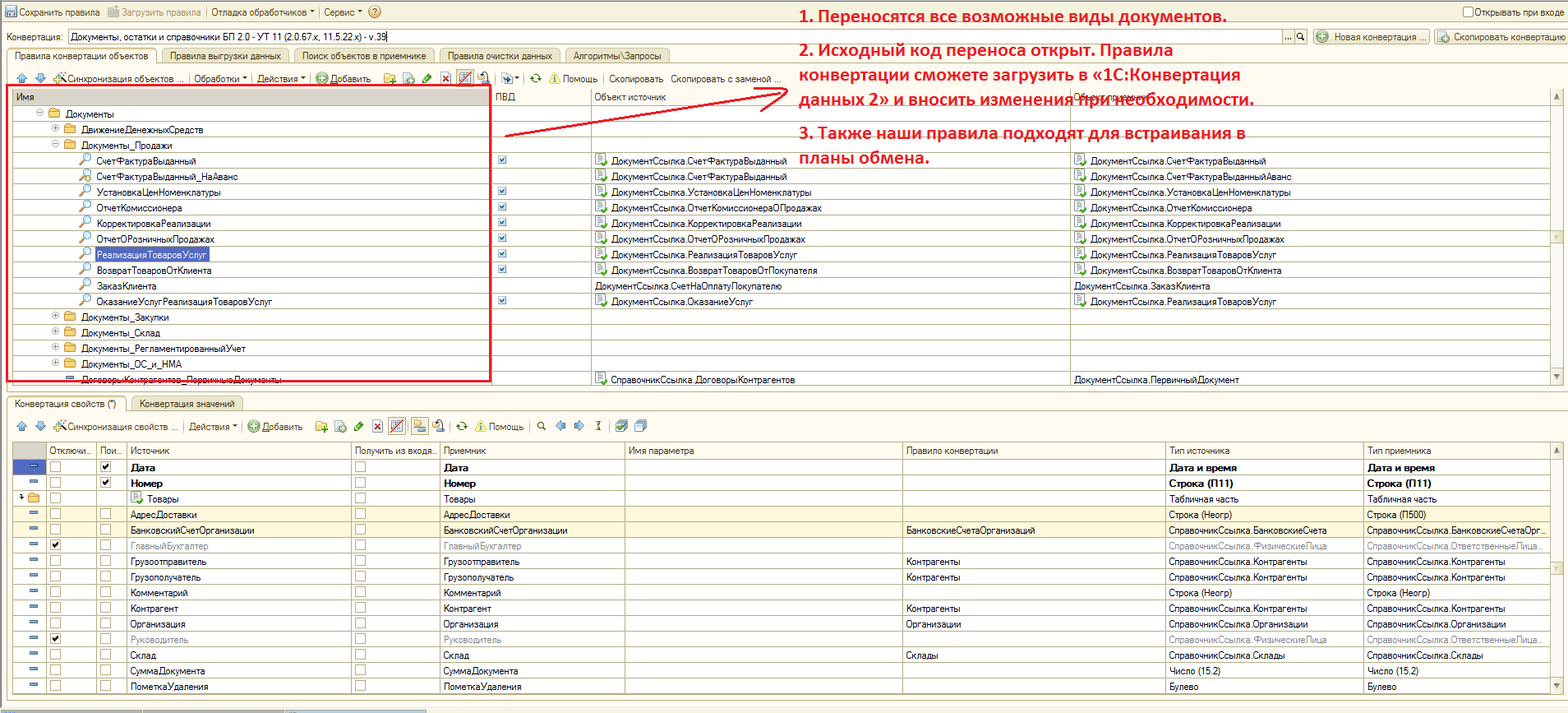Switch to "Правила выгрузки данных" tab
Viewport: 1568px width, 713px height.
coord(225,56)
